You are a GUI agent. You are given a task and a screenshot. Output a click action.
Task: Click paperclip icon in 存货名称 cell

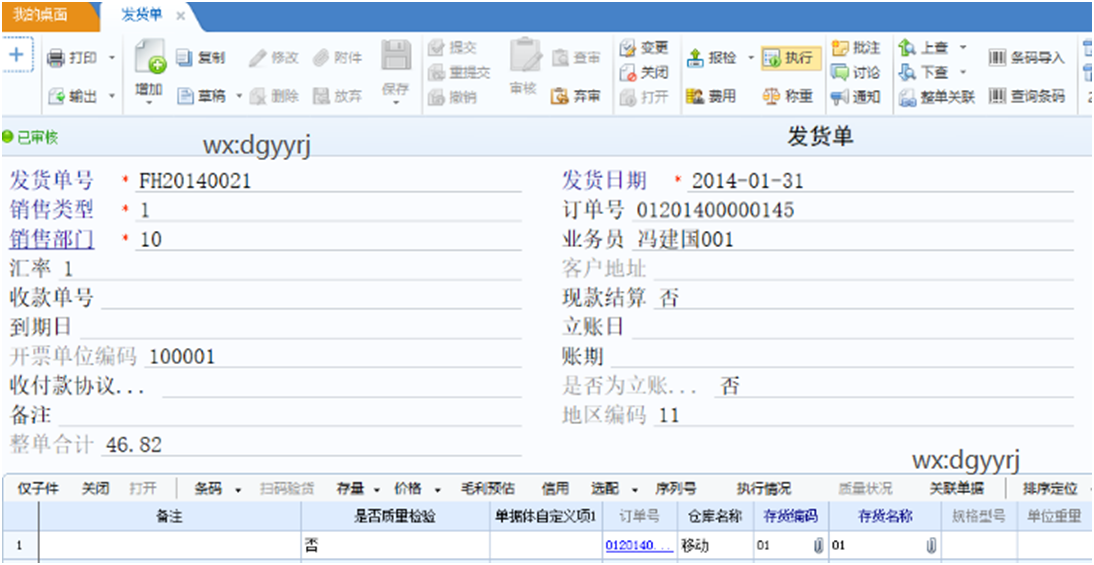(930, 545)
